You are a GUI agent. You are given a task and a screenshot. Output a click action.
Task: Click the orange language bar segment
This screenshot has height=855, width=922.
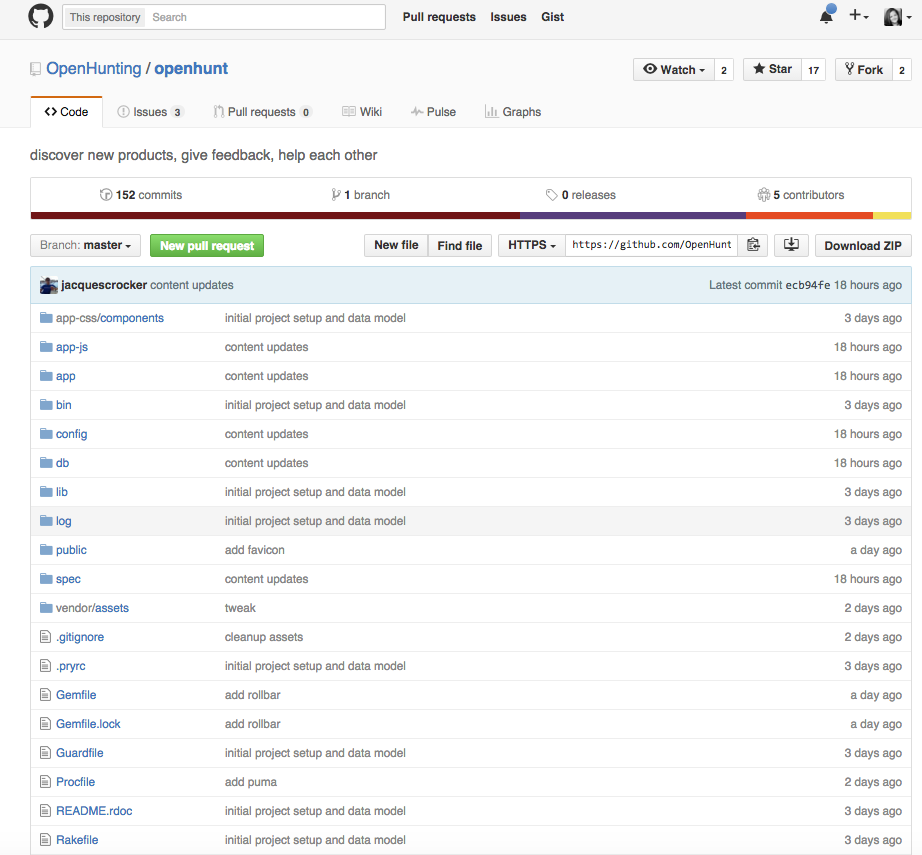[x=810, y=216]
